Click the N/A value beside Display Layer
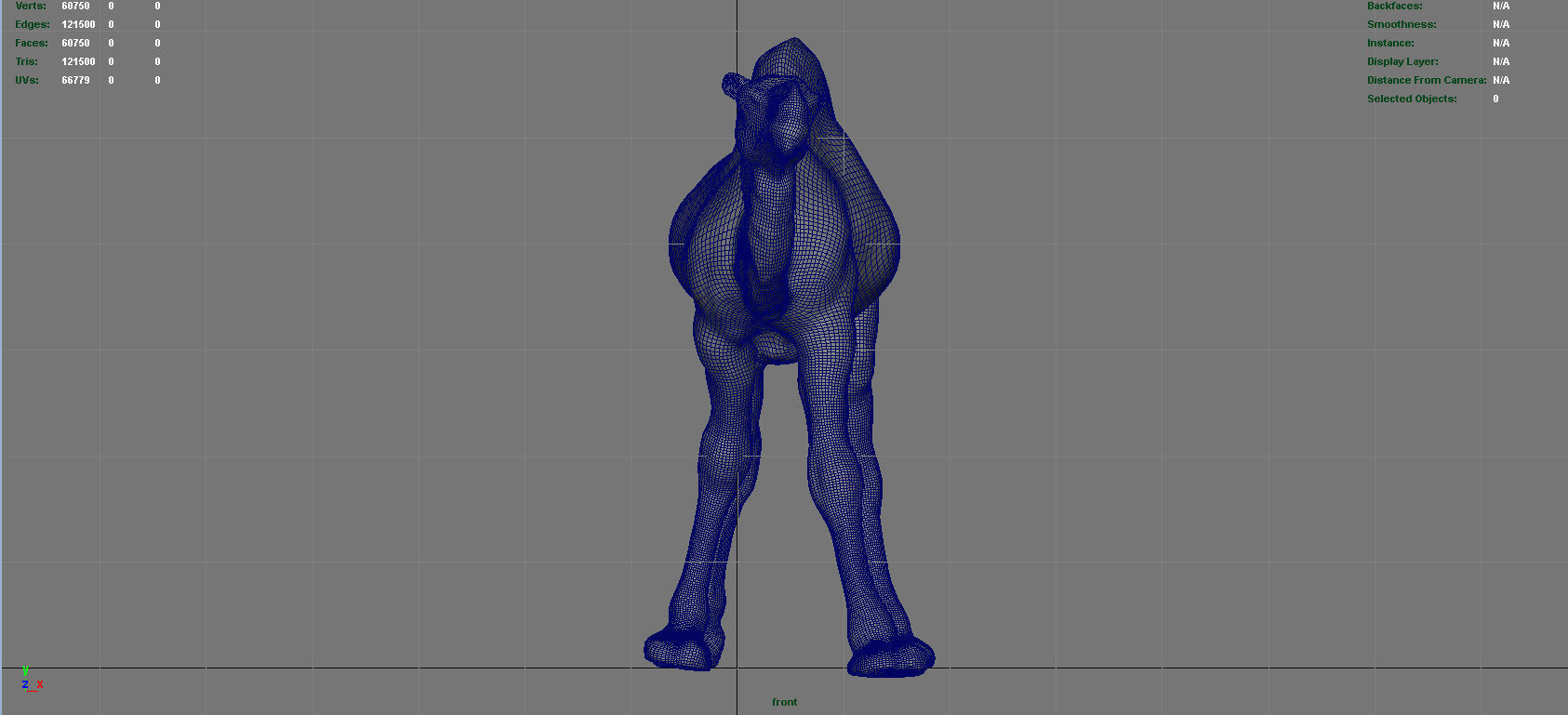 pos(1501,61)
